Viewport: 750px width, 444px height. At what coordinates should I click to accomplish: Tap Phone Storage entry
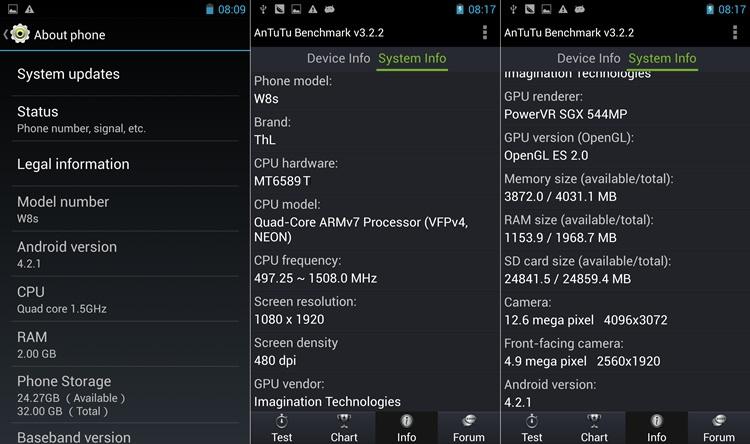(x=125, y=395)
